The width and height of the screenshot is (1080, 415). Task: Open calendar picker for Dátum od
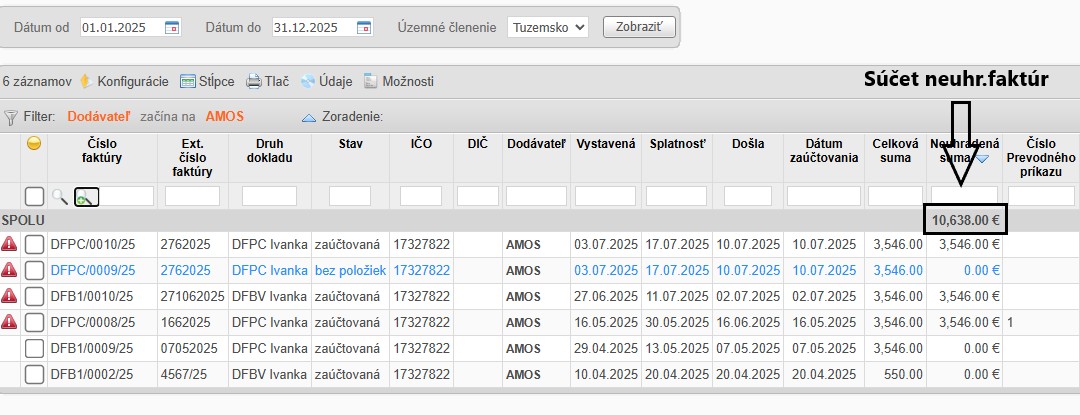coord(172,28)
